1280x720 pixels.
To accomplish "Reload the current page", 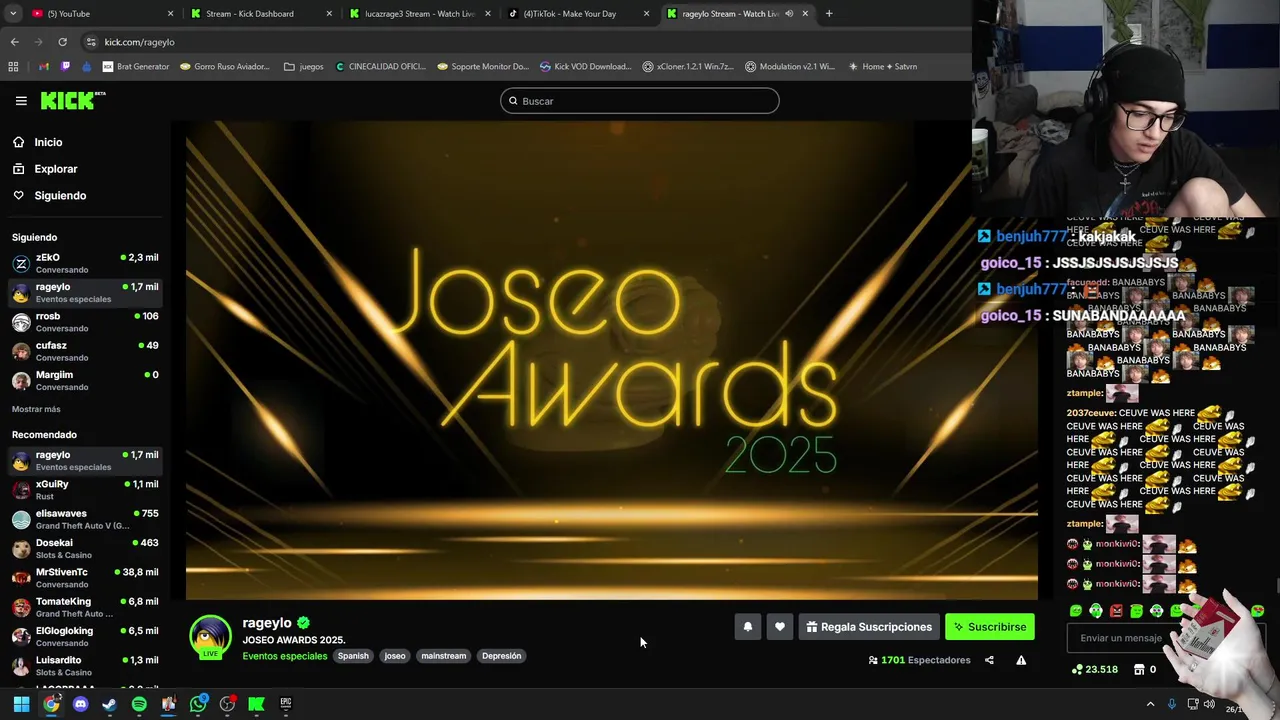I will coord(62,42).
